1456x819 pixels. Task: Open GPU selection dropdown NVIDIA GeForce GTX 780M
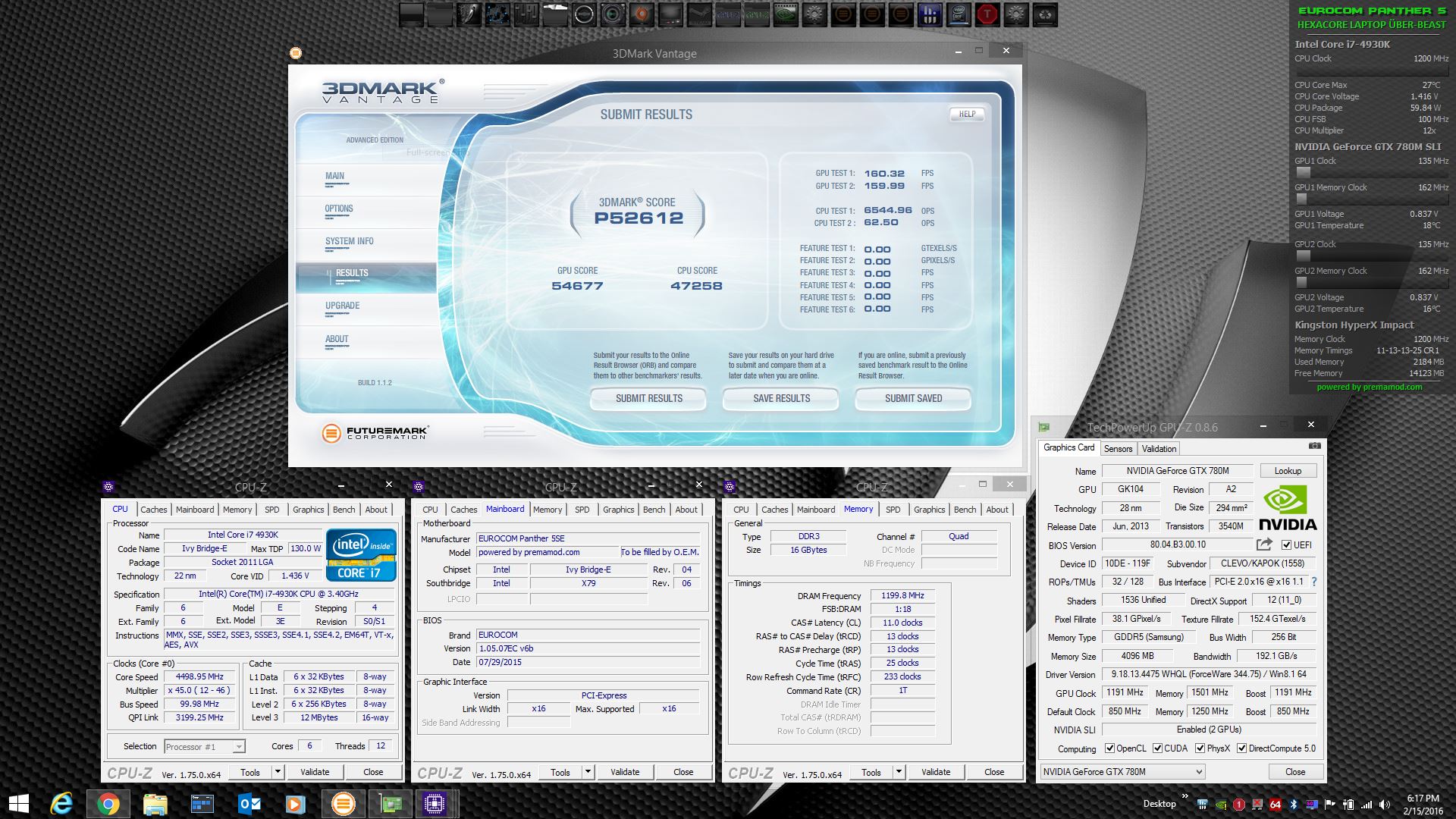pyautogui.click(x=1122, y=771)
